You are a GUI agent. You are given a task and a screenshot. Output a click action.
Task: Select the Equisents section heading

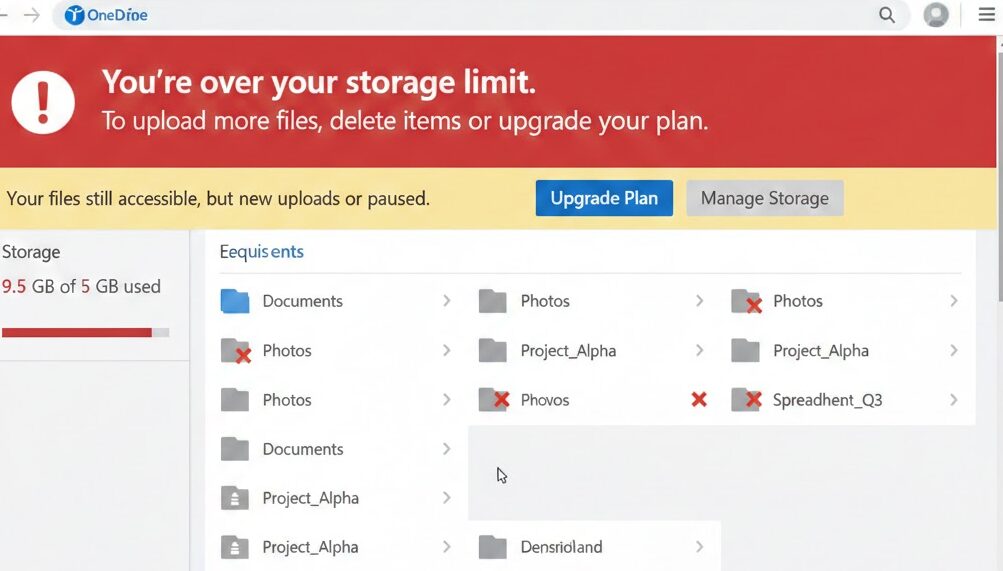pos(261,252)
